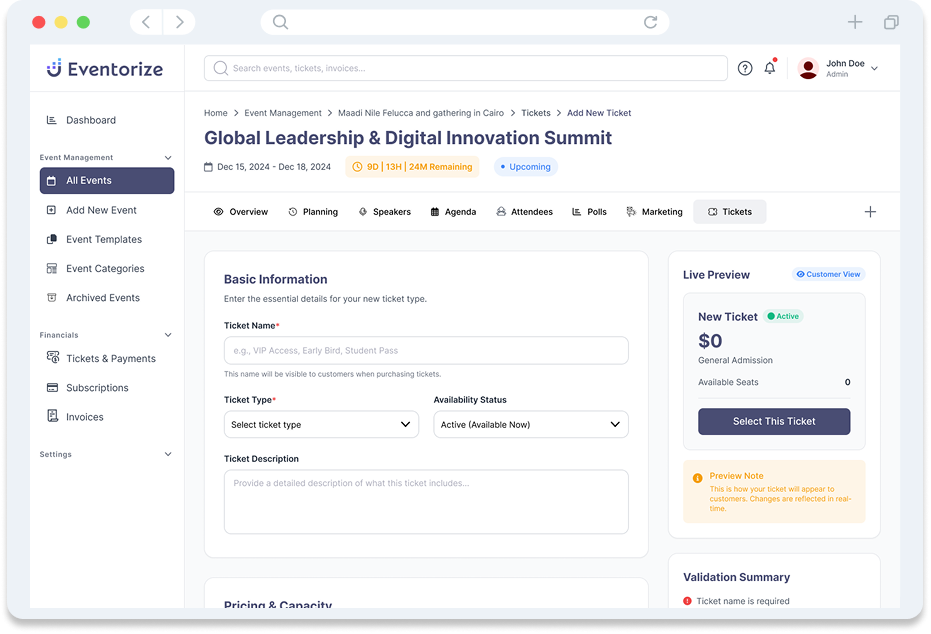Expand the John Doe account menu
The image size is (931, 634).
coord(874,68)
